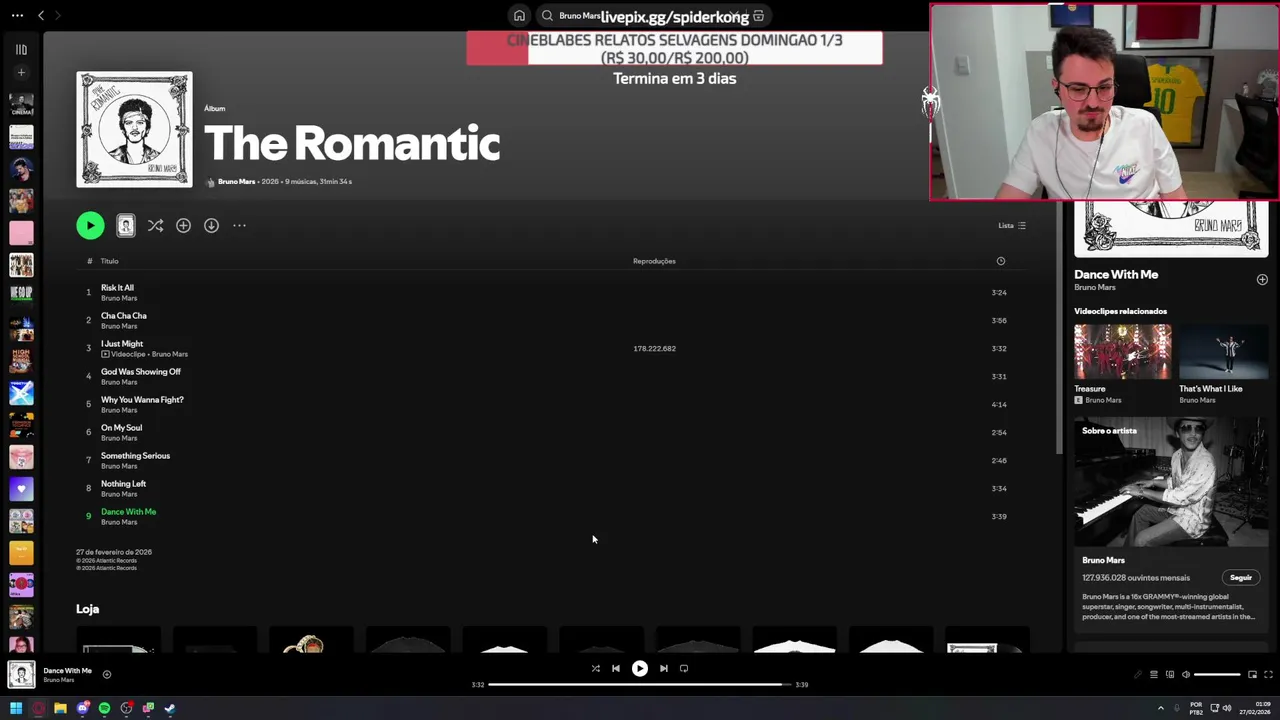Open the lyrics microphone icon
This screenshot has height=720, width=1280.
click(x=1137, y=674)
